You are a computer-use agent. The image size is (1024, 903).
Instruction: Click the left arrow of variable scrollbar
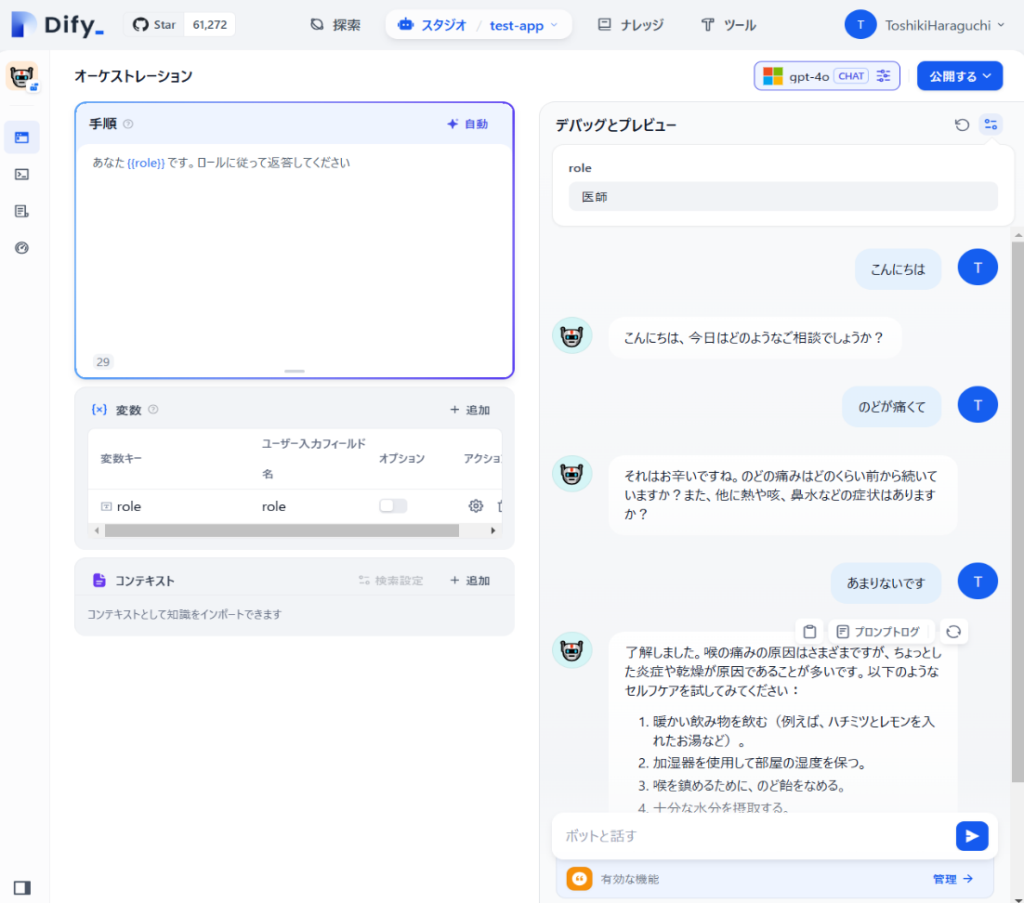tap(97, 531)
